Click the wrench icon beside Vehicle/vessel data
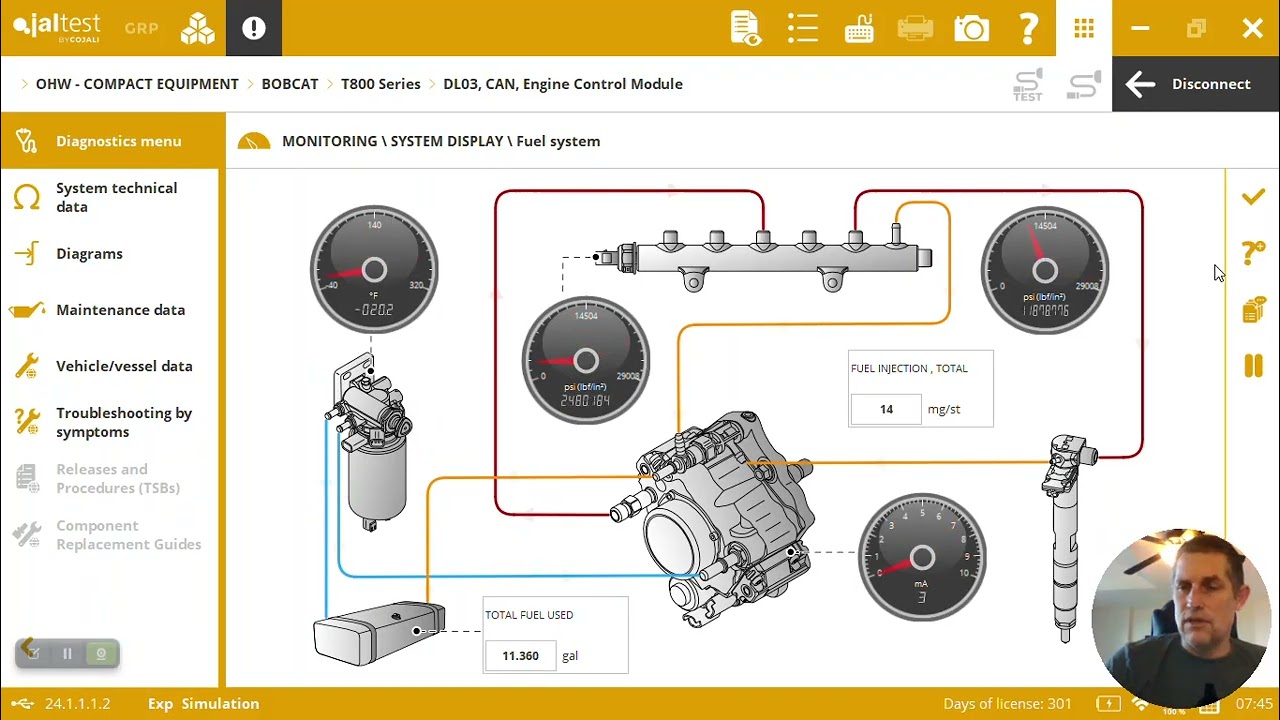 27,366
